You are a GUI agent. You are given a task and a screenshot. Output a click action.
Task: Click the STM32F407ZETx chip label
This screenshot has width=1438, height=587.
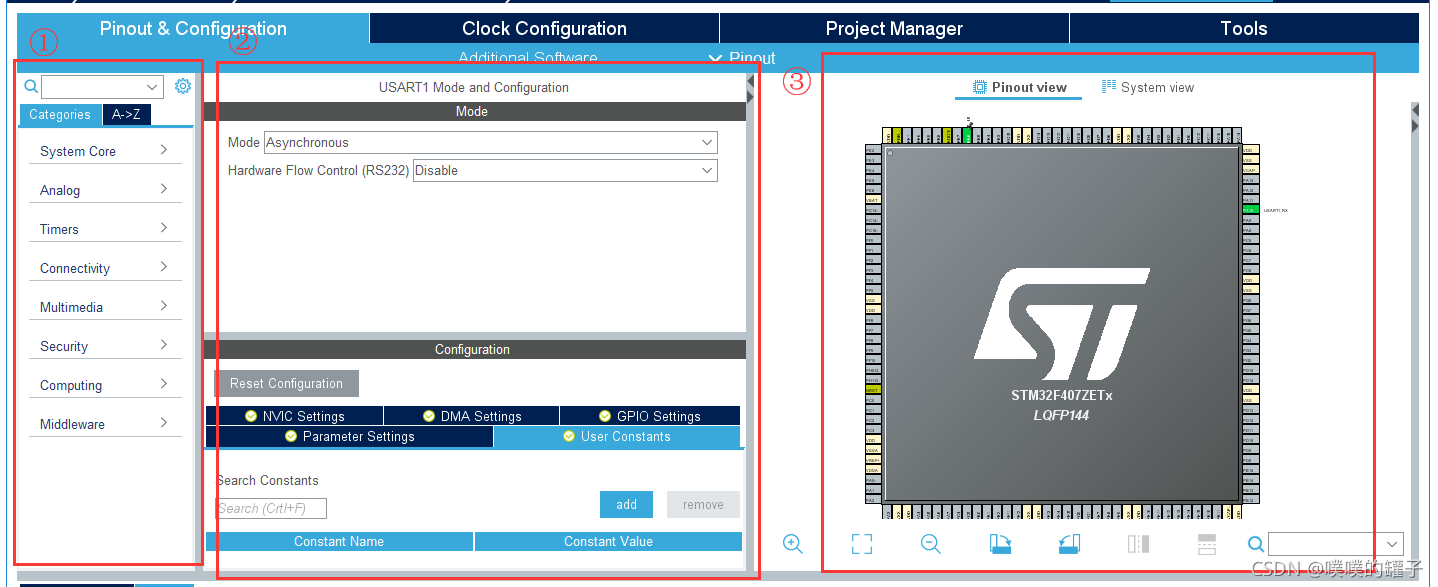1061,395
